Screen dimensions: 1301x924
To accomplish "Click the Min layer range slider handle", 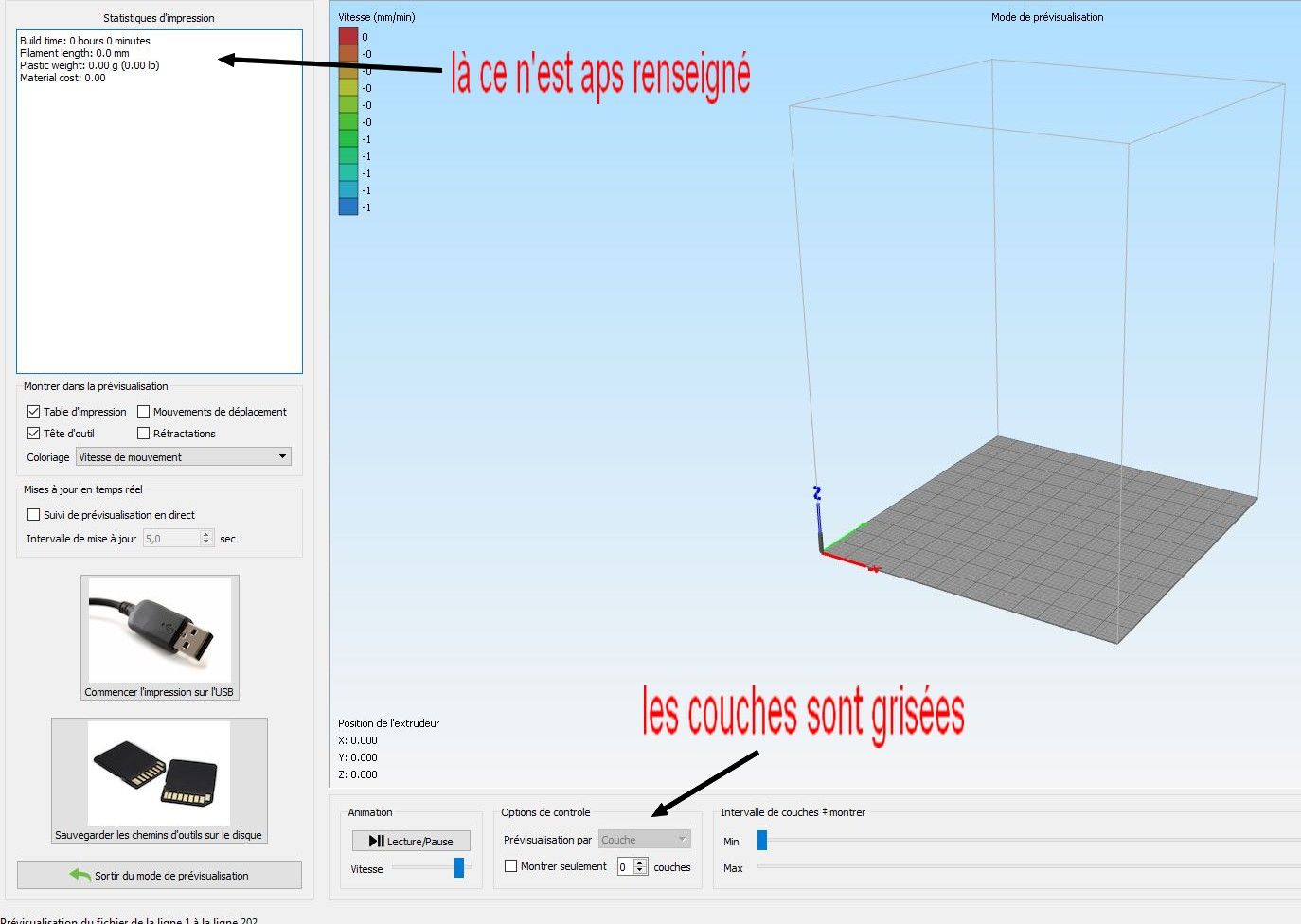I will [x=762, y=840].
